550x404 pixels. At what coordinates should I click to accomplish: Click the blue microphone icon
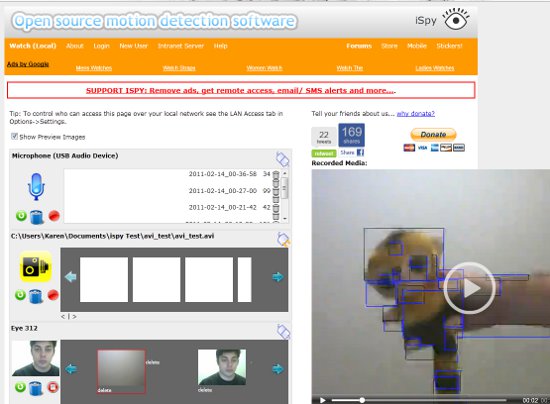(36, 187)
